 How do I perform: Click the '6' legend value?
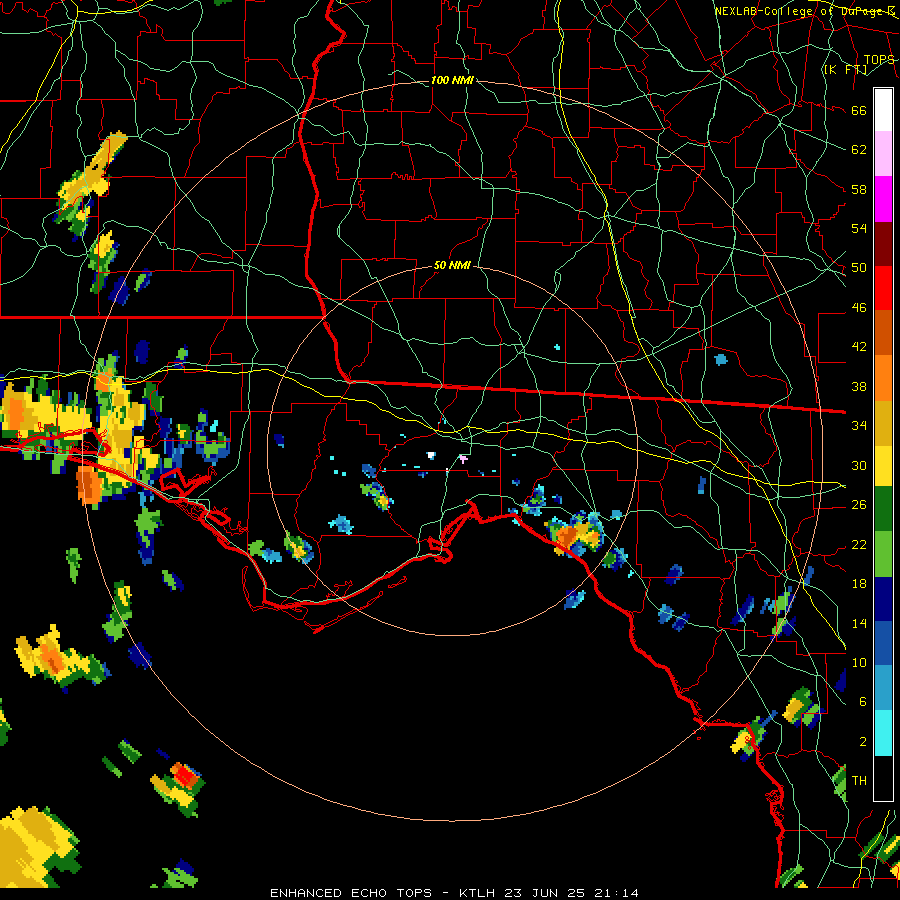point(863,701)
